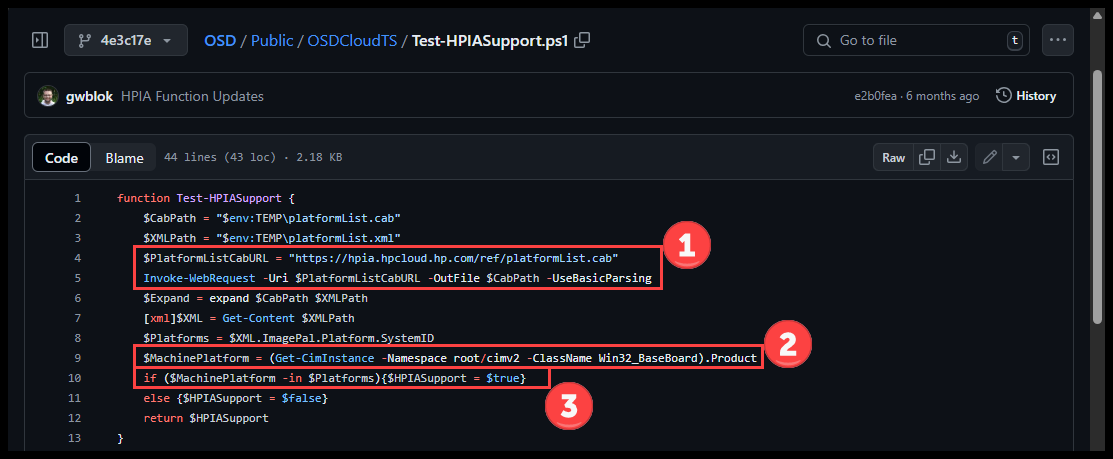Switch to the Code view tab

[x=61, y=157]
